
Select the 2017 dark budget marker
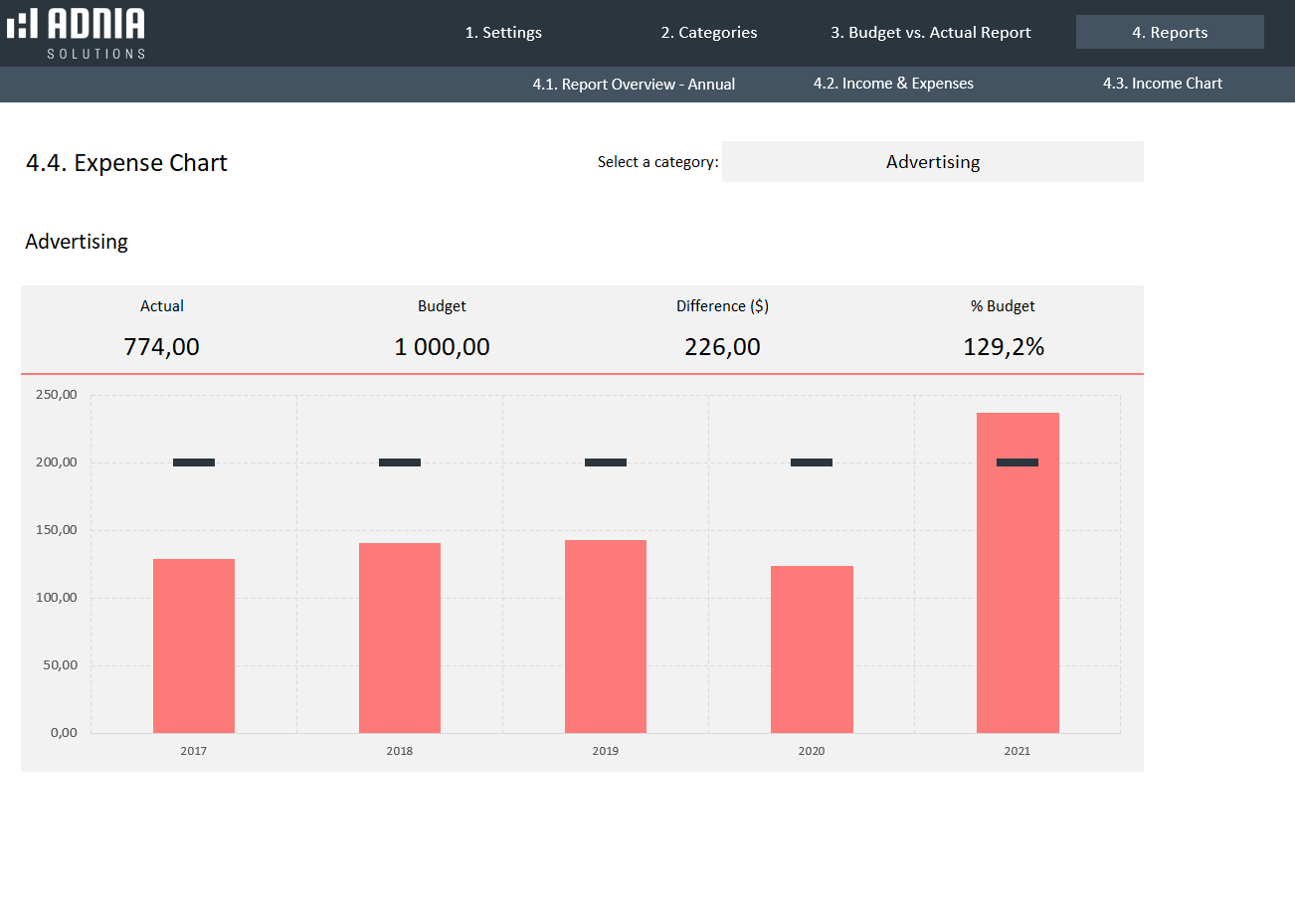tap(194, 462)
